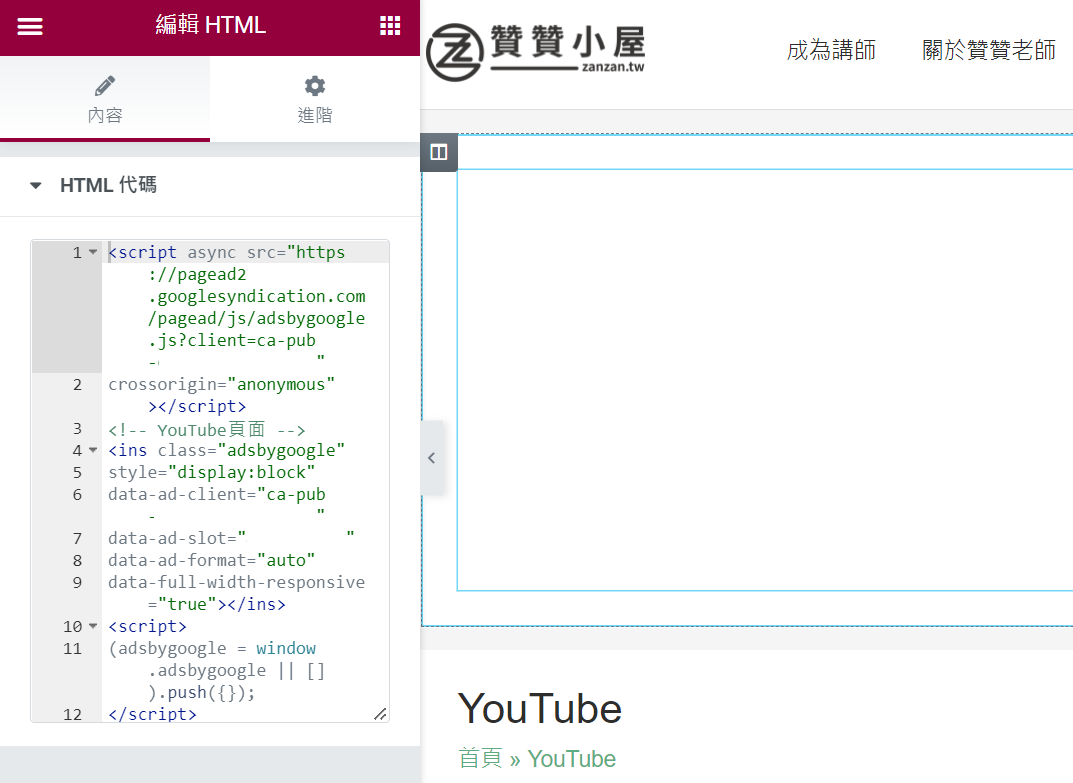Click the code editor resize handle
Screen dimensions: 1073x783
coord(380,714)
